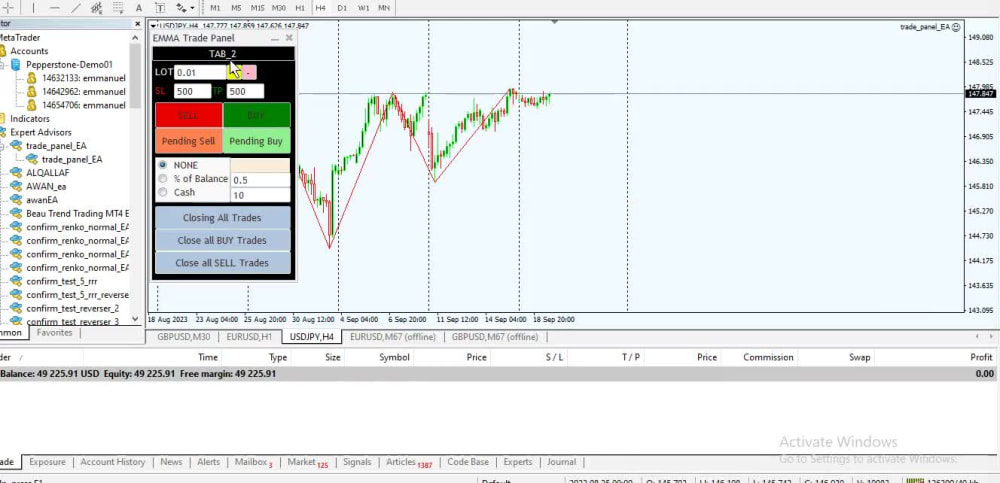Select Beau Trend Trading MT4 expert
This screenshot has height=483, width=1000.
point(77,214)
